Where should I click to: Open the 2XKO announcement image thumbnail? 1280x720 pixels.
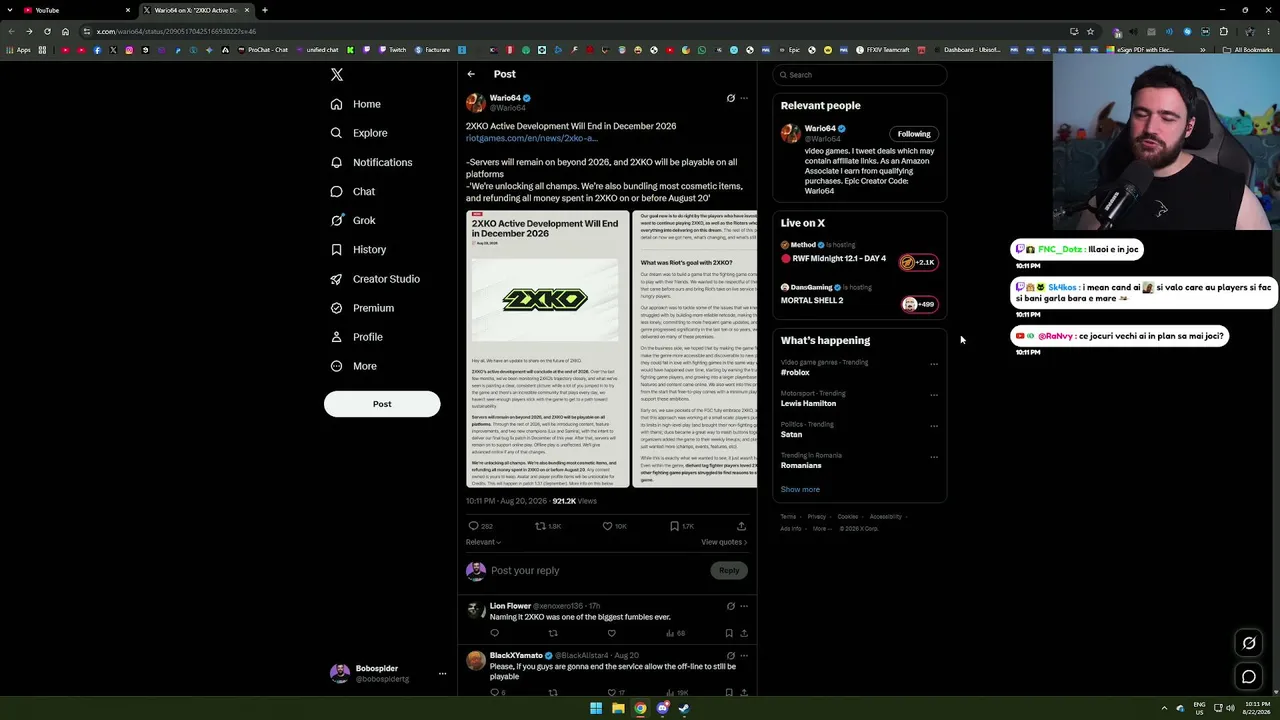click(x=548, y=349)
